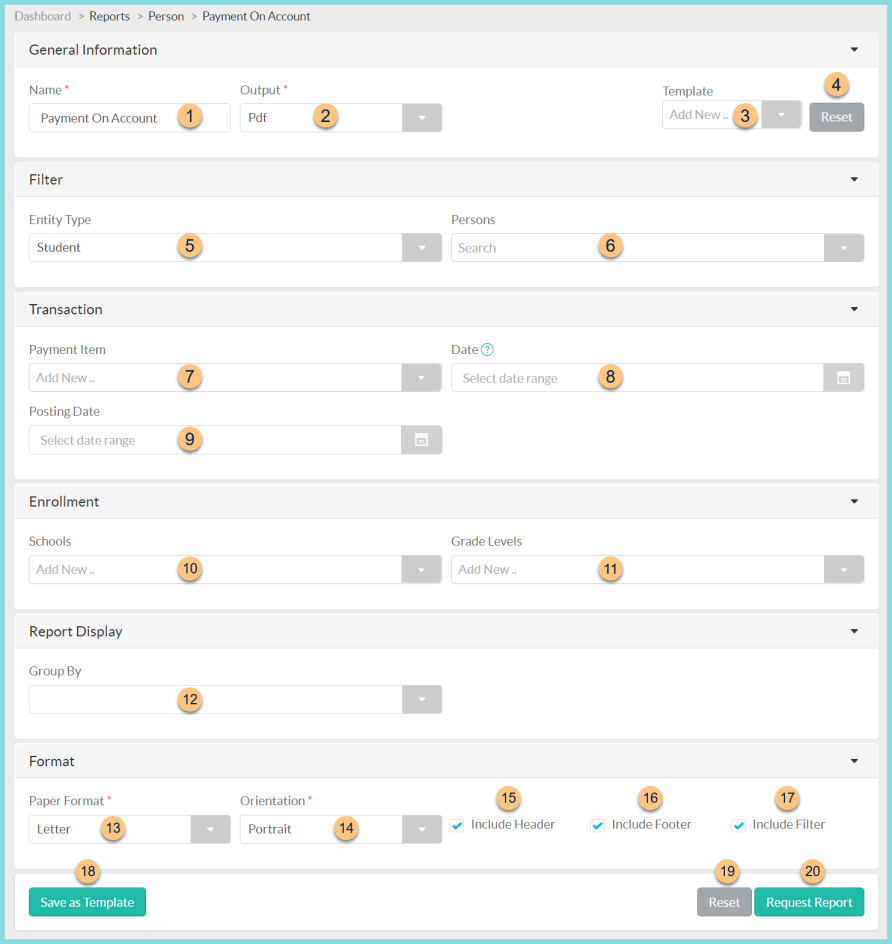Open Reports from the breadcrumb trail

point(109,16)
